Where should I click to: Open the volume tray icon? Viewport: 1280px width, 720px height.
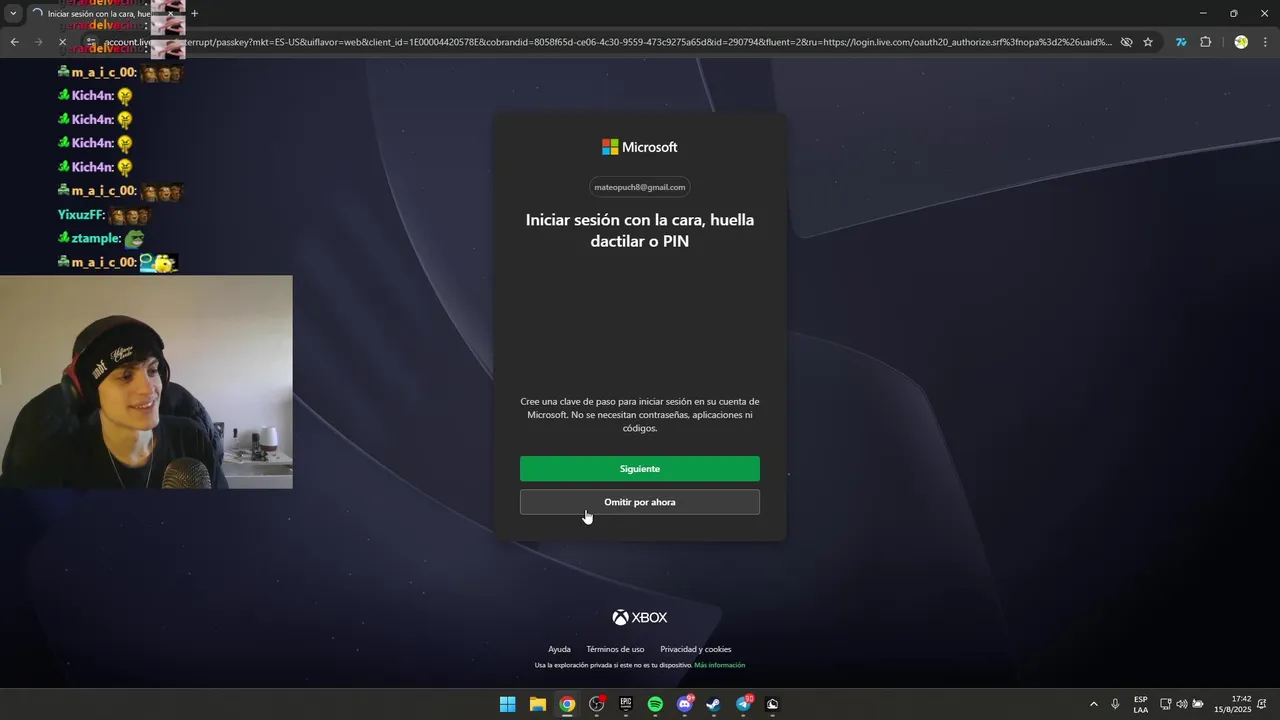coord(1182,704)
